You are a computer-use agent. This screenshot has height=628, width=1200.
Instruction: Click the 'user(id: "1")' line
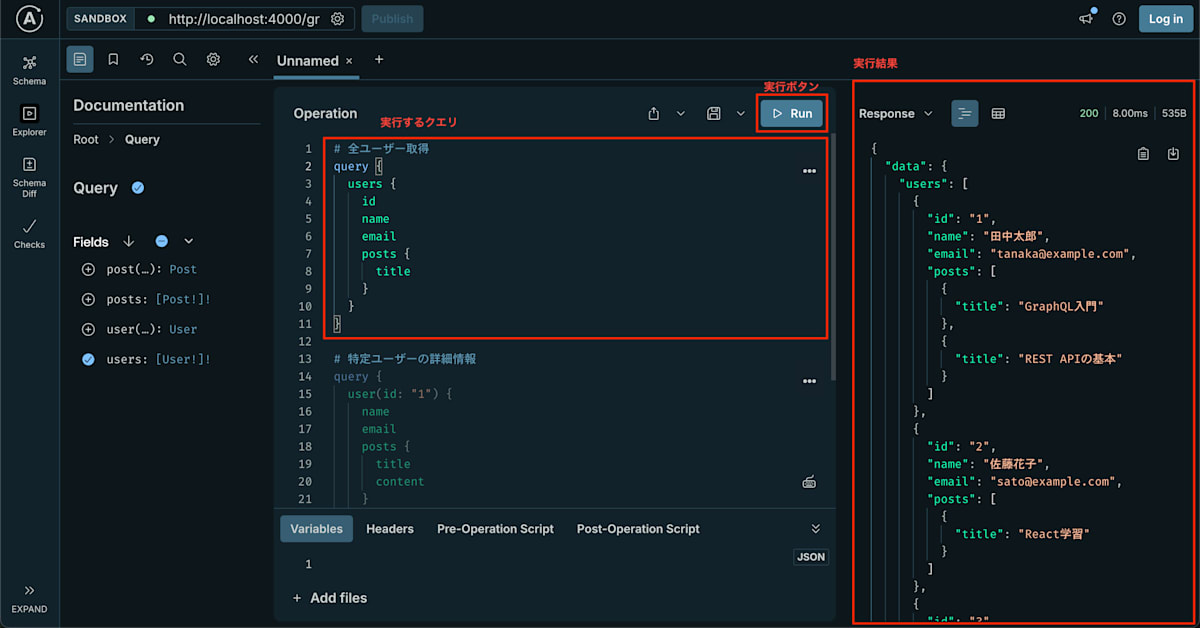pos(400,394)
